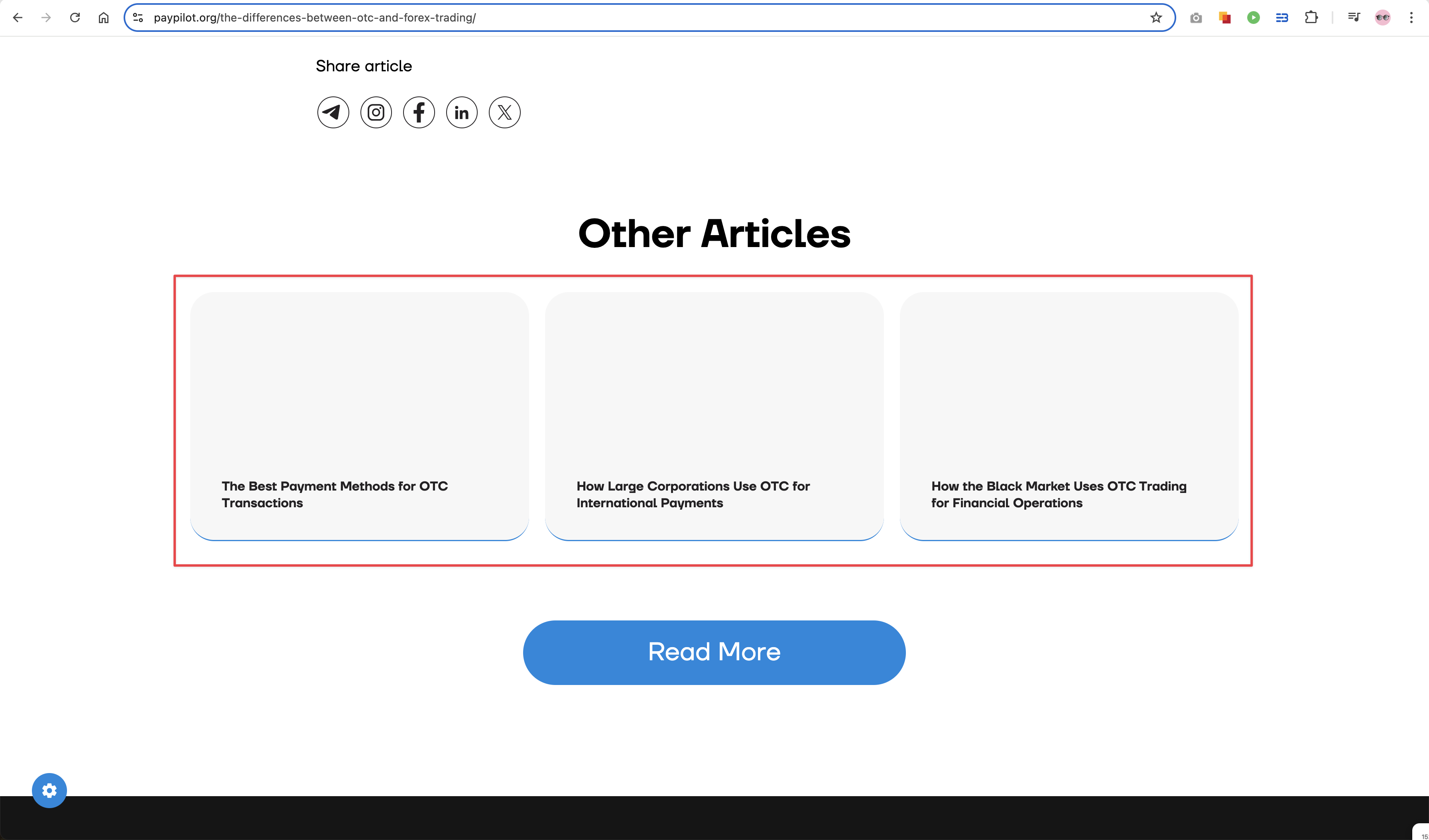The image size is (1429, 840).
Task: Click the X (Twitter) share icon
Action: 505,112
